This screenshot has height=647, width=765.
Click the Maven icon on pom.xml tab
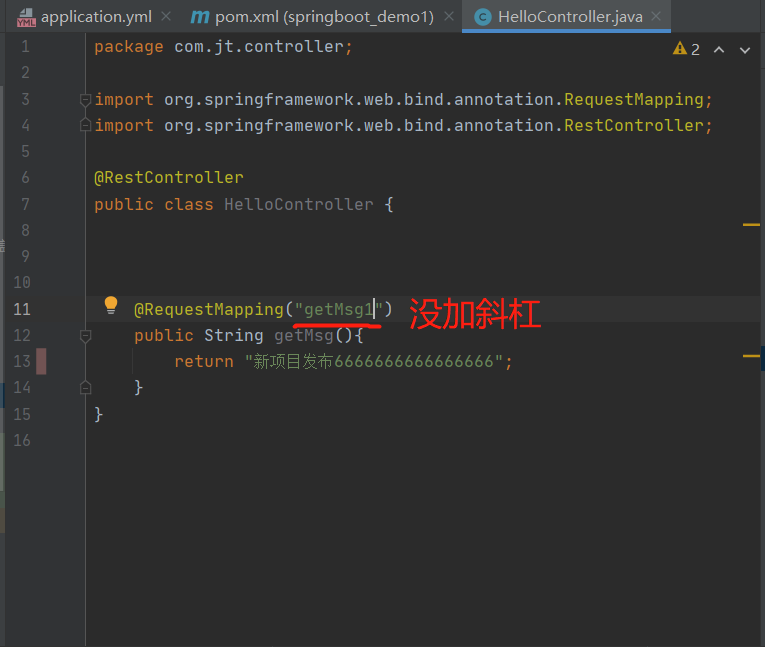coord(200,17)
